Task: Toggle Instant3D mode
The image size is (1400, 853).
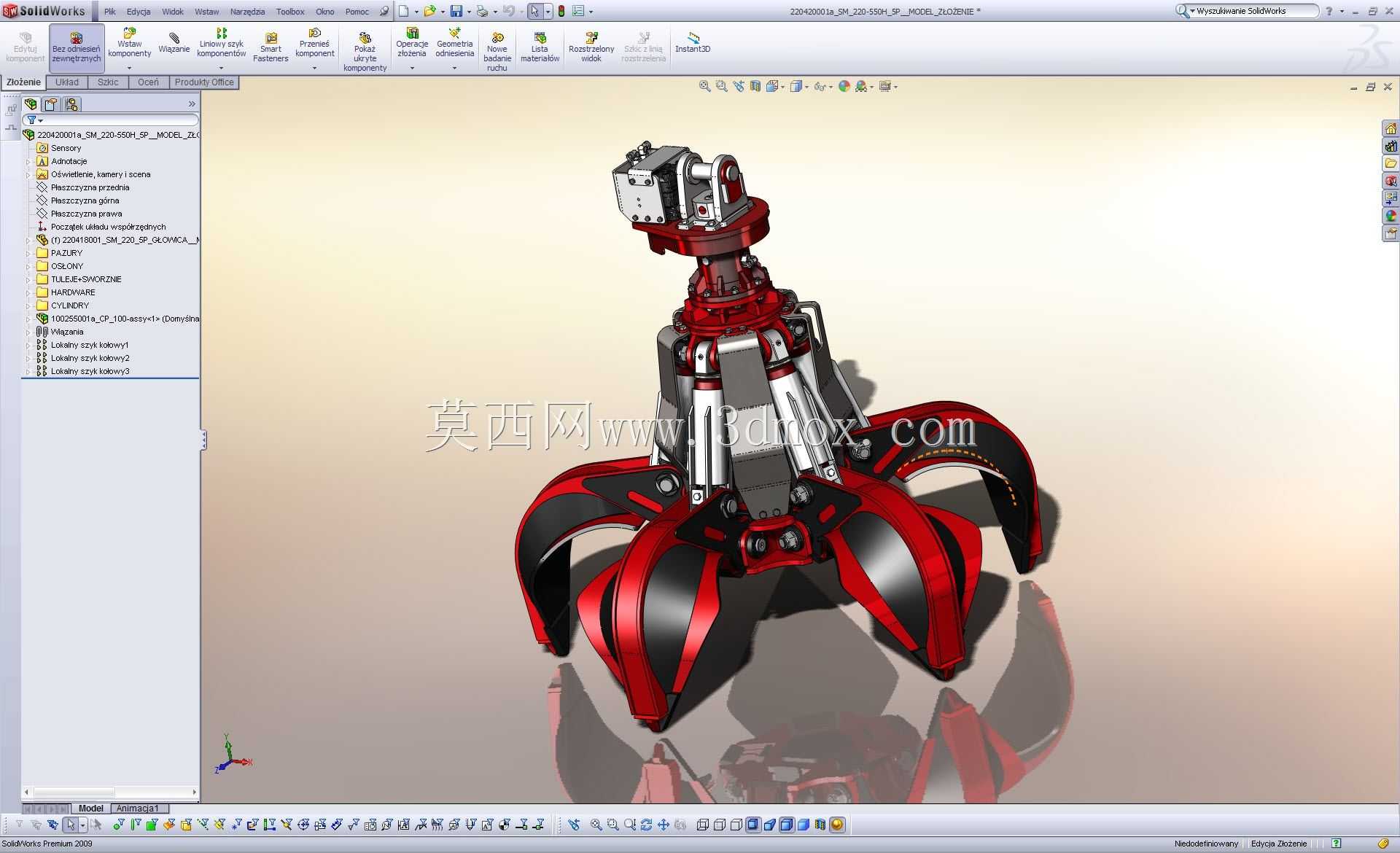Action: (x=693, y=42)
